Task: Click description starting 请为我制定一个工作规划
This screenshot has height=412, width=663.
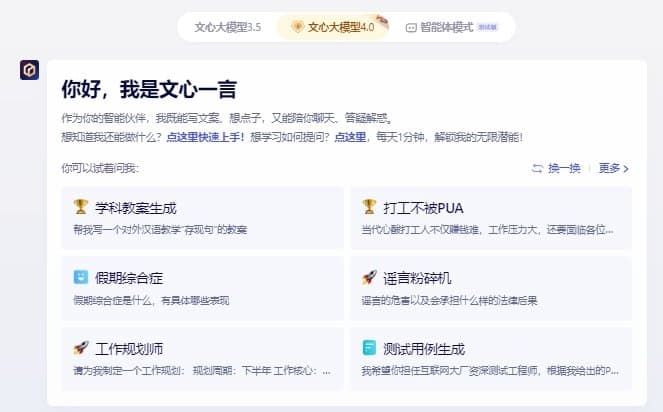Action: (x=202, y=371)
